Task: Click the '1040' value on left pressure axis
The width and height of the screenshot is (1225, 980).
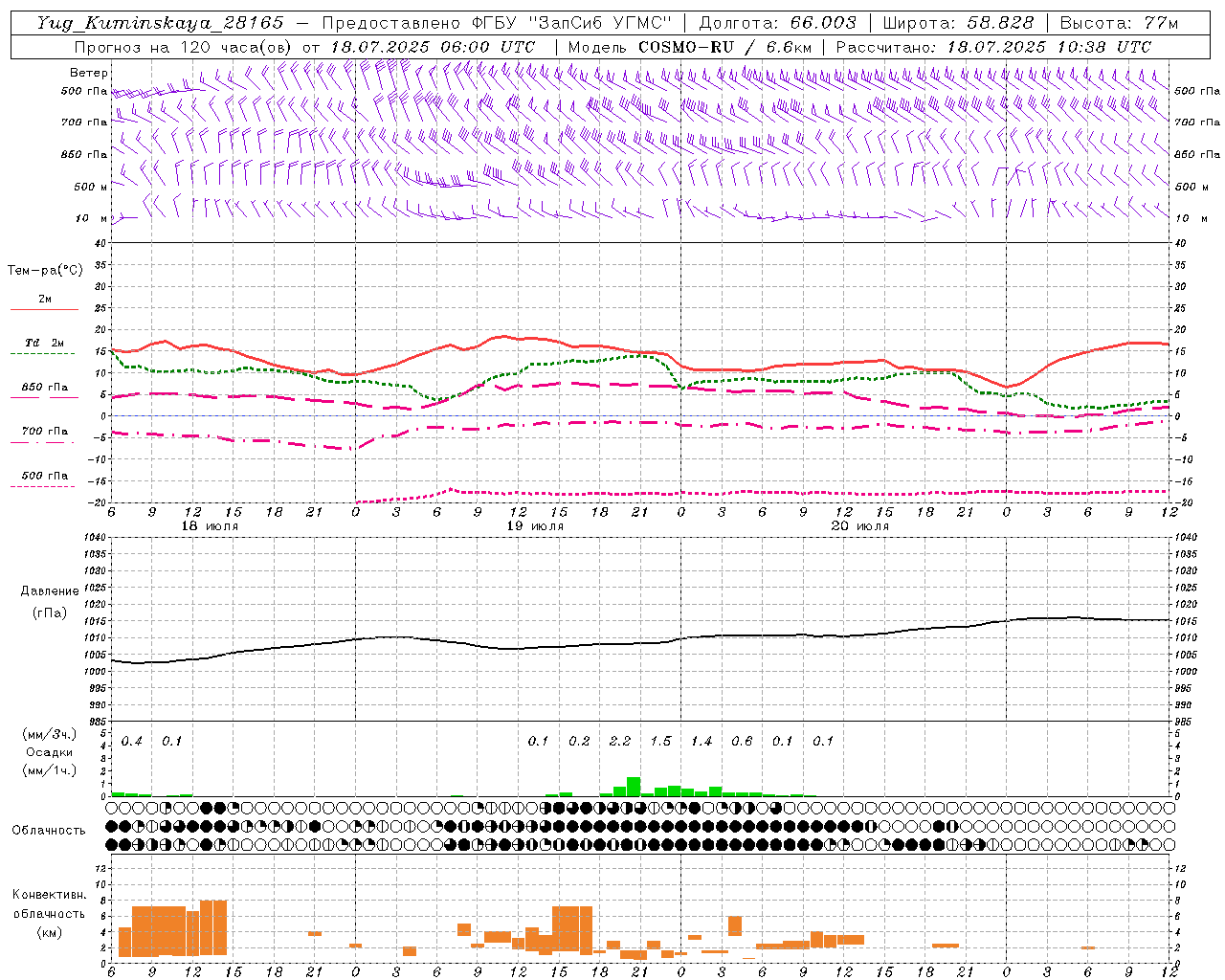Action: [96, 538]
